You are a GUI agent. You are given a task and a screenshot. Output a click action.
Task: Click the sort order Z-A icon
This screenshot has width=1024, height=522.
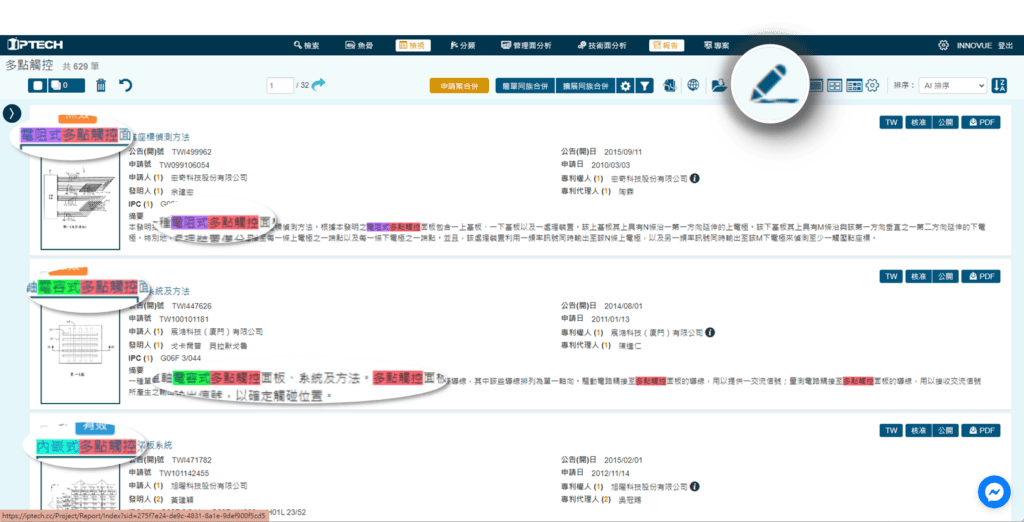999,86
